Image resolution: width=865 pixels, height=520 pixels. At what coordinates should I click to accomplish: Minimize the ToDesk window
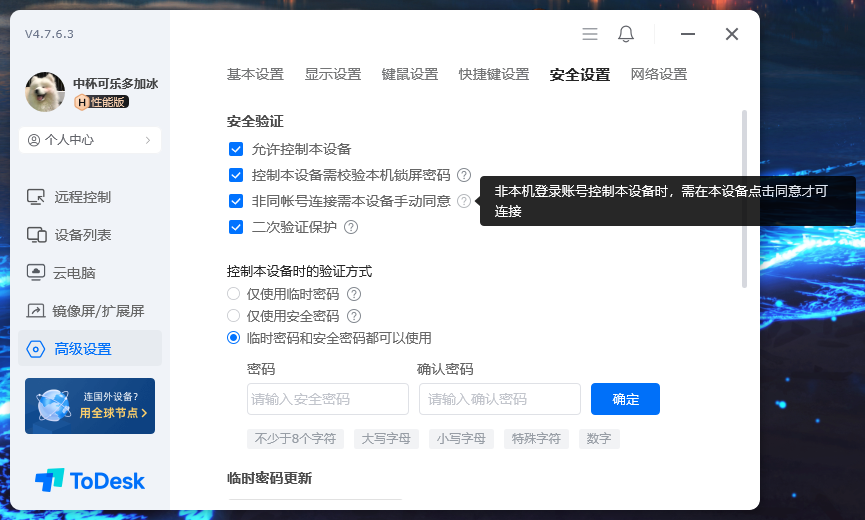coord(687,34)
